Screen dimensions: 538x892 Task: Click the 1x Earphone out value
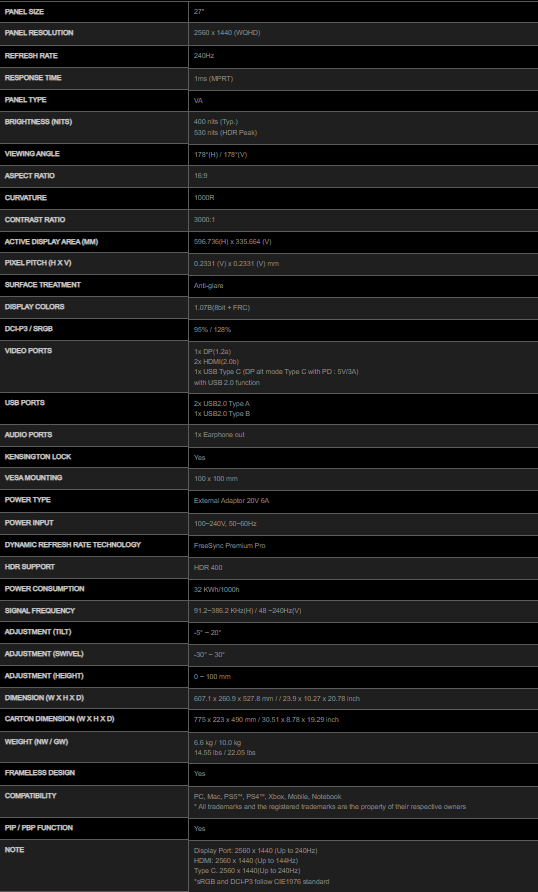(x=219, y=435)
